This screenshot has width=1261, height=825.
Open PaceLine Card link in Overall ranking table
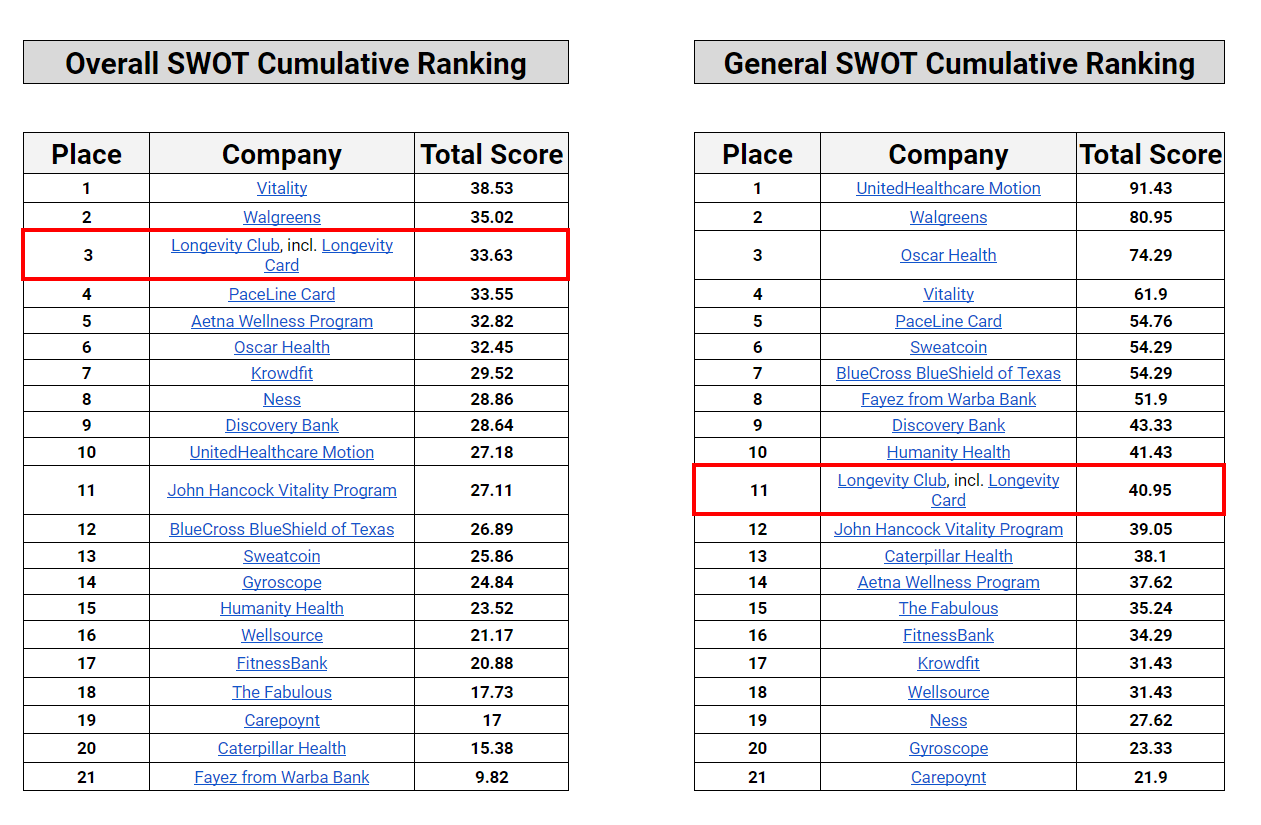click(x=281, y=294)
